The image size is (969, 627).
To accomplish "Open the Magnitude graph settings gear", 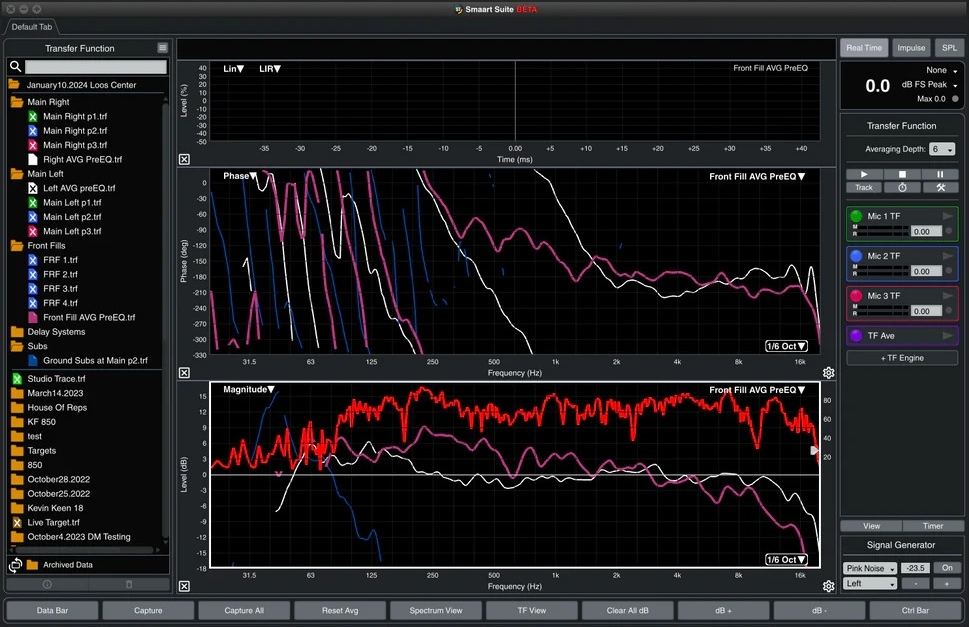I will [829, 586].
